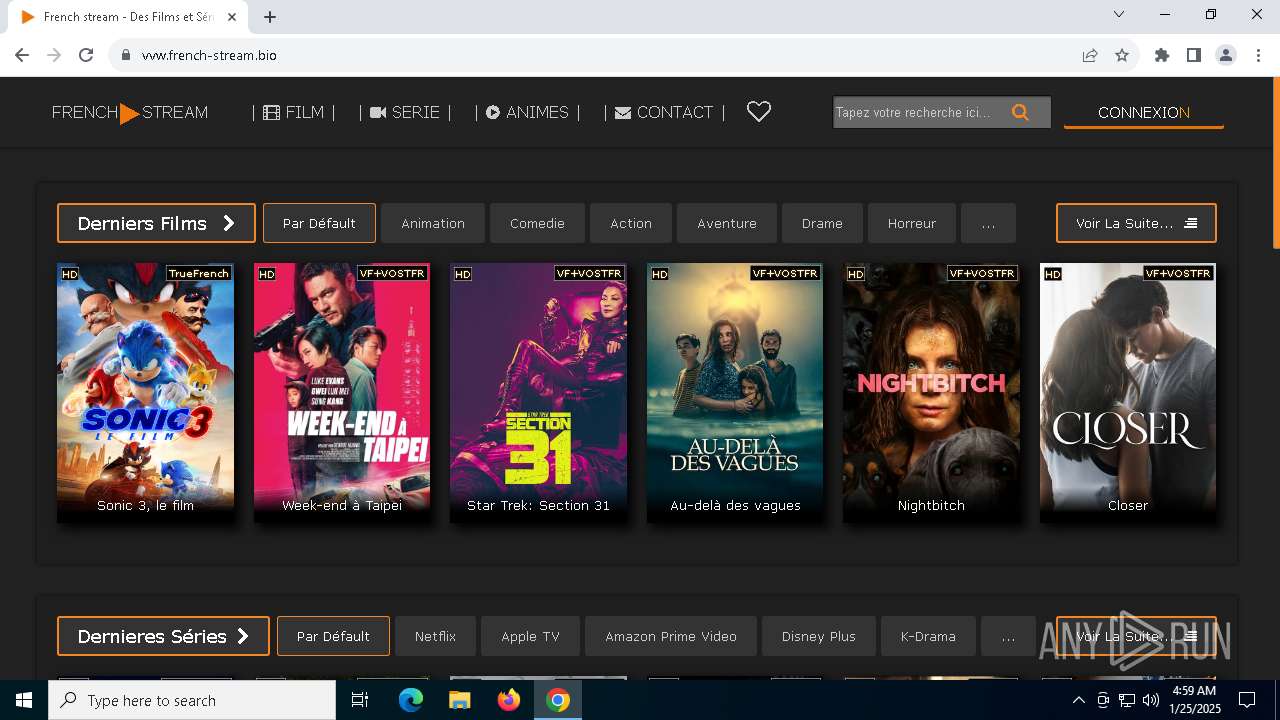The width and height of the screenshot is (1280, 720).
Task: Click browser back arrow
Action: [22, 55]
